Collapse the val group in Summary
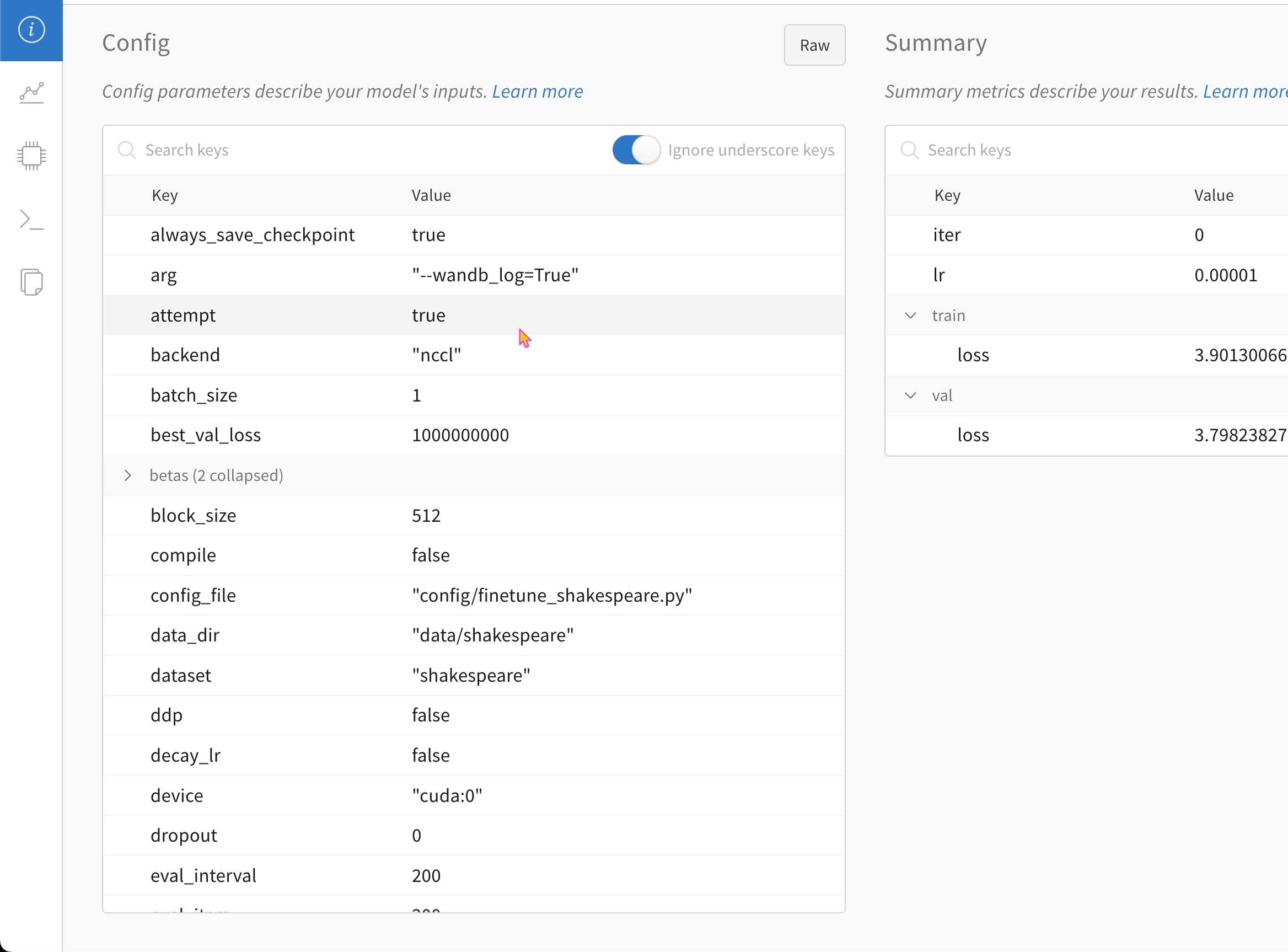Screen dimensions: 1288x952 pos(910,395)
